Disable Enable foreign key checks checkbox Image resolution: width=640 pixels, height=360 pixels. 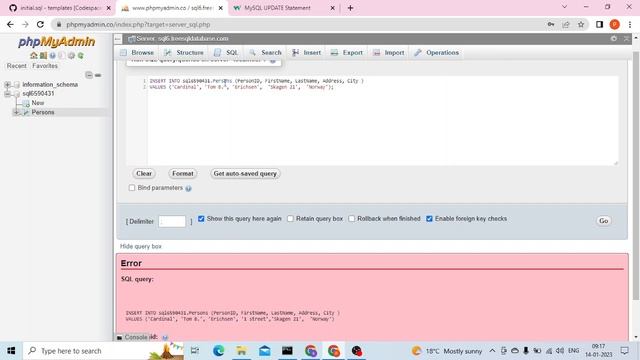click(429, 219)
